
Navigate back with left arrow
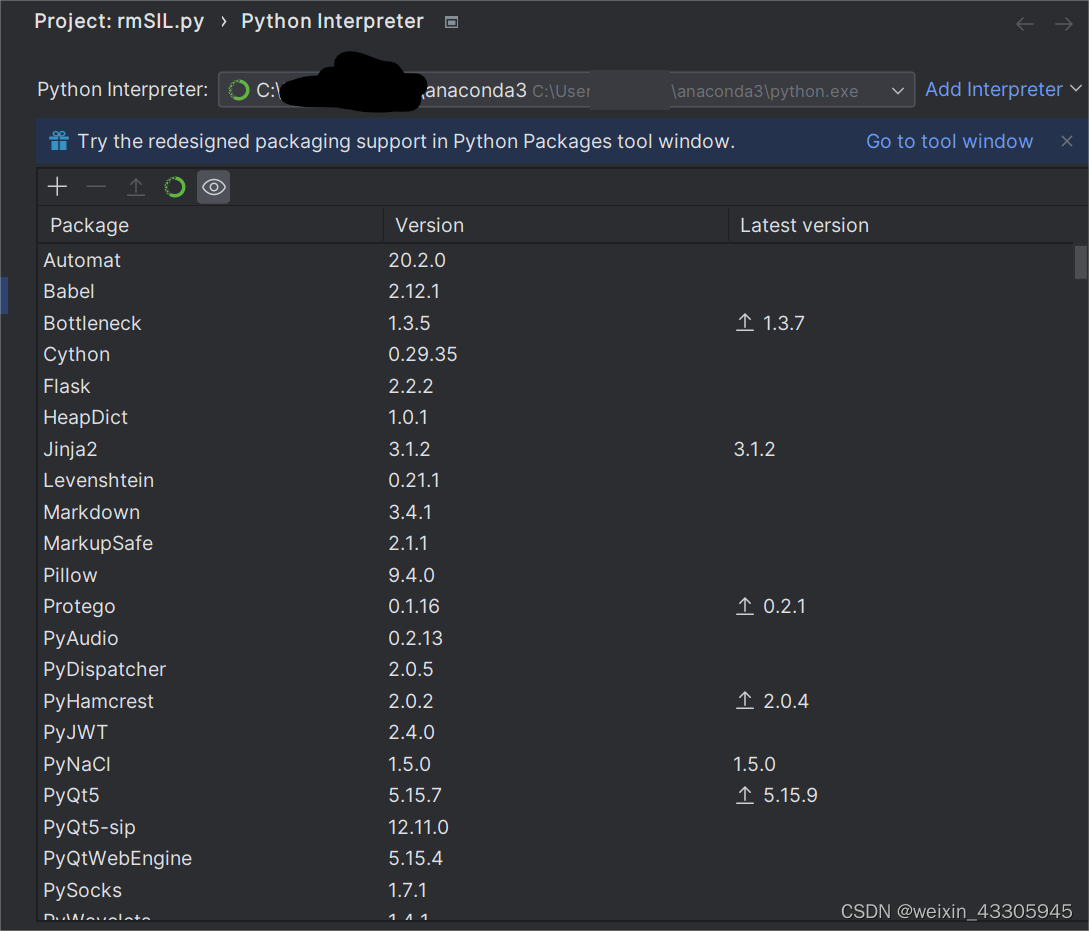(x=1024, y=24)
